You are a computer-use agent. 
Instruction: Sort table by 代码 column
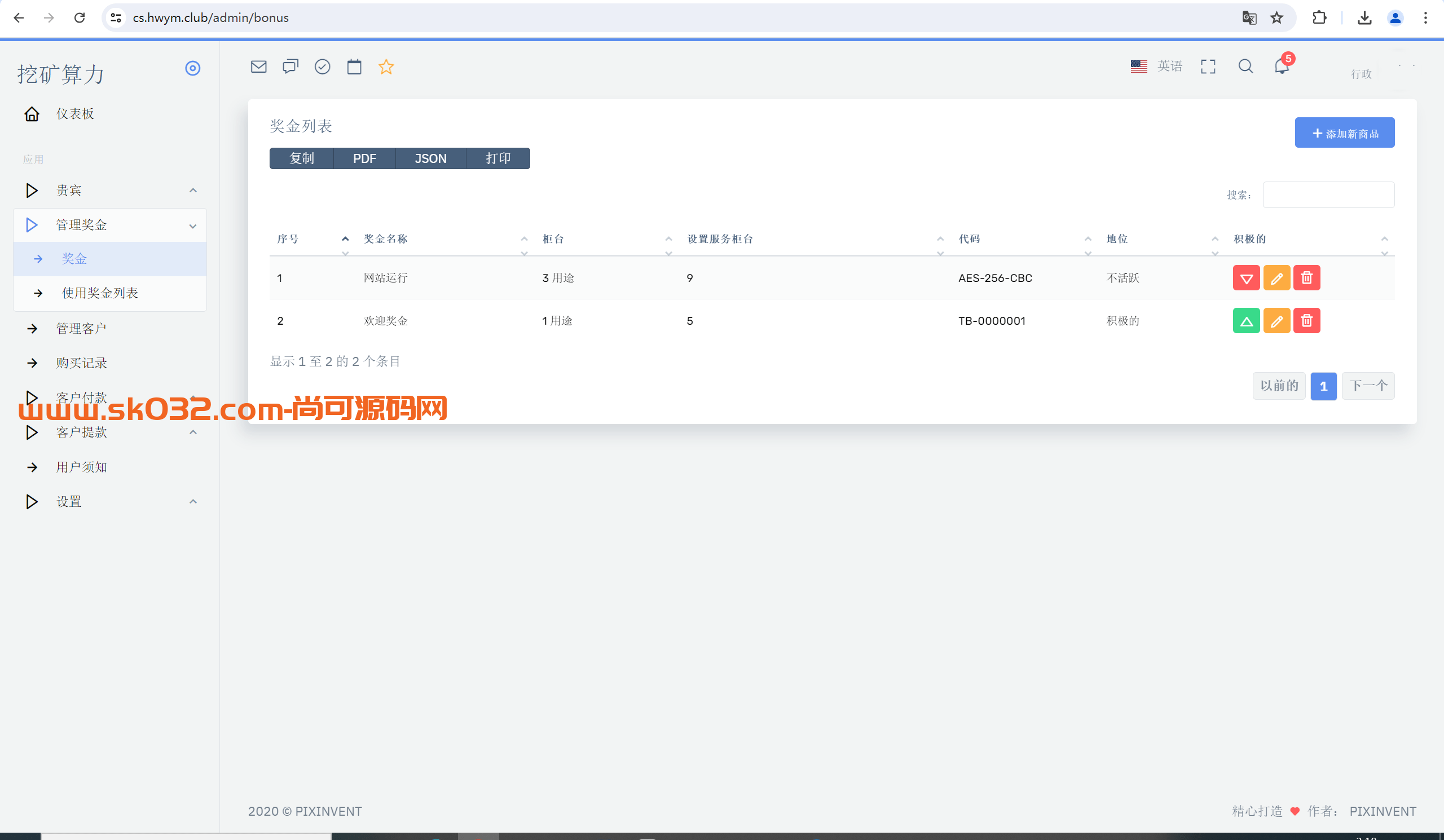[1025, 240]
